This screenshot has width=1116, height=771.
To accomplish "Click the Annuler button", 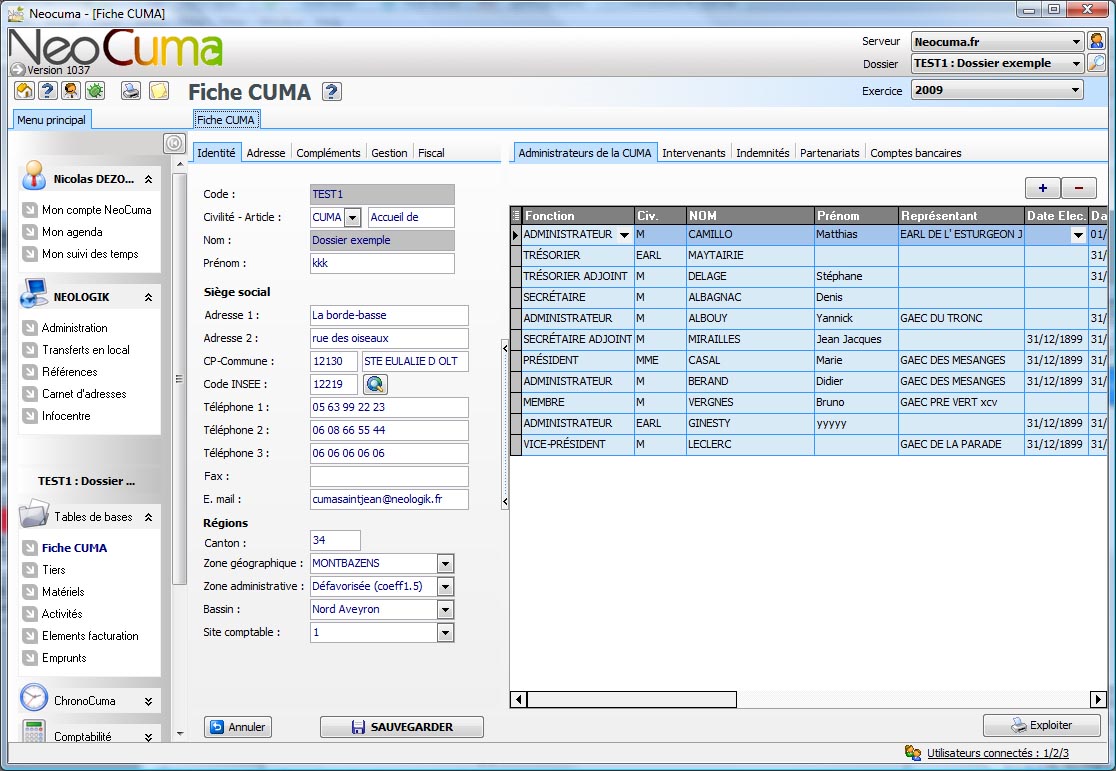I will [238, 727].
